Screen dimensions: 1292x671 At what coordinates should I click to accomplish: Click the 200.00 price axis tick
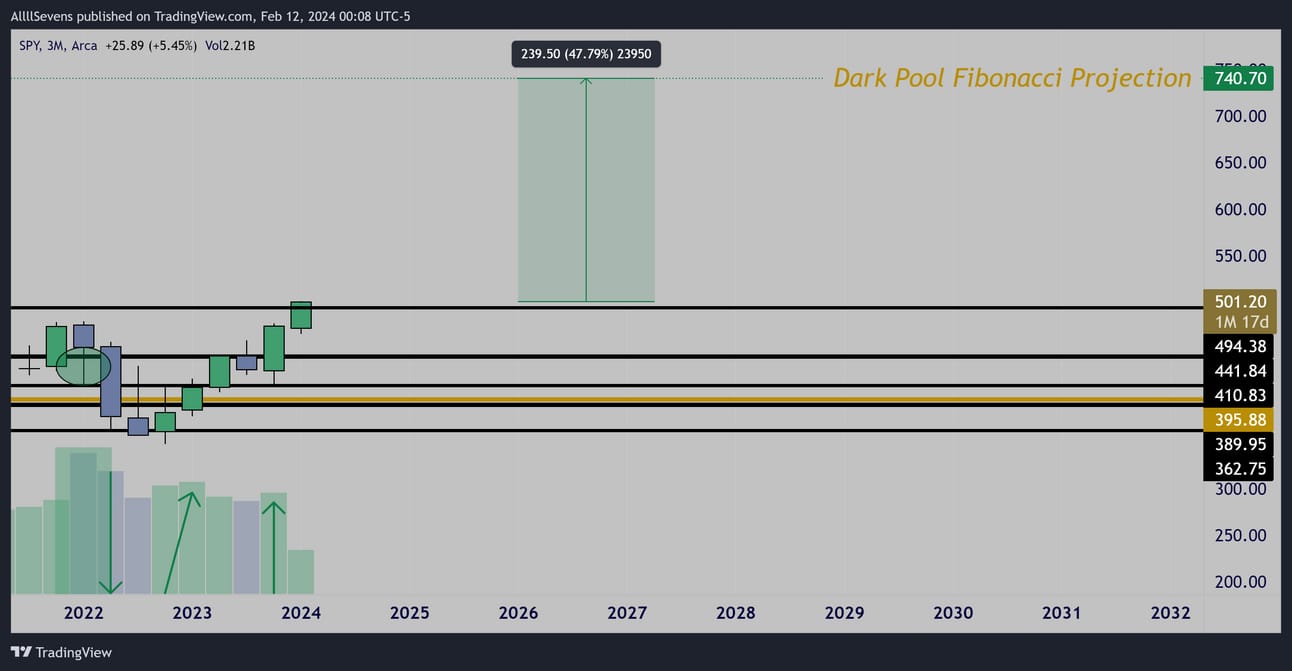point(1240,582)
